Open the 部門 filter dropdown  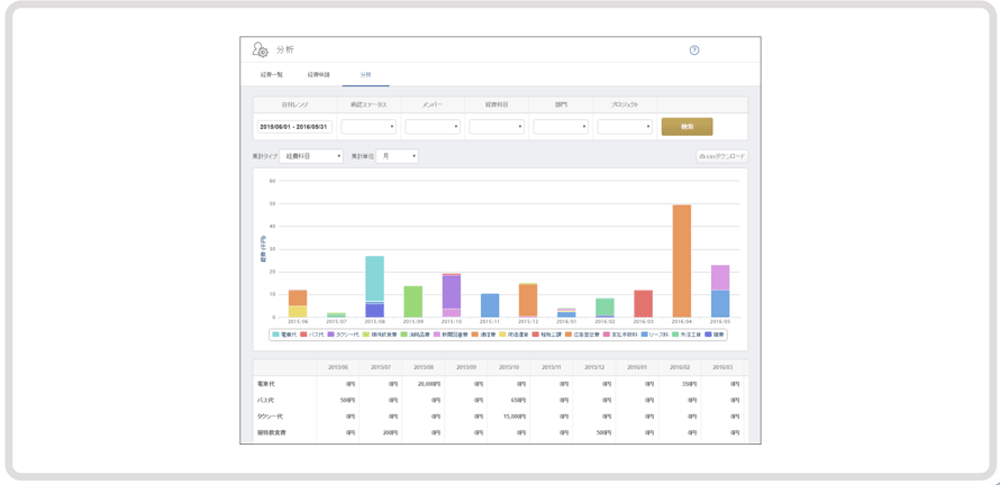561,127
